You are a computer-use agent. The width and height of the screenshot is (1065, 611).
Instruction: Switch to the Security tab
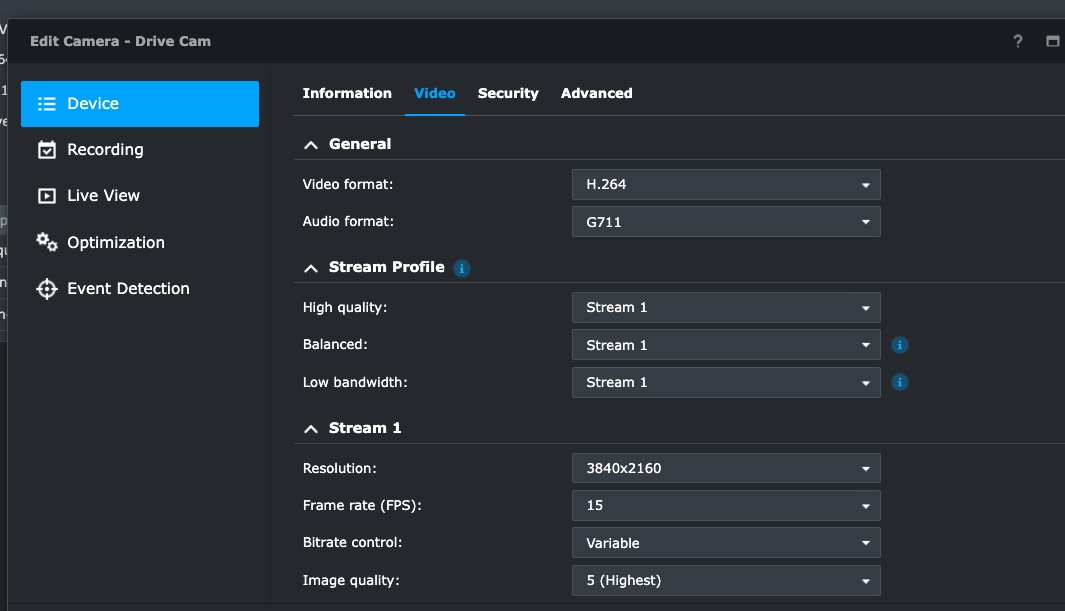tap(508, 93)
